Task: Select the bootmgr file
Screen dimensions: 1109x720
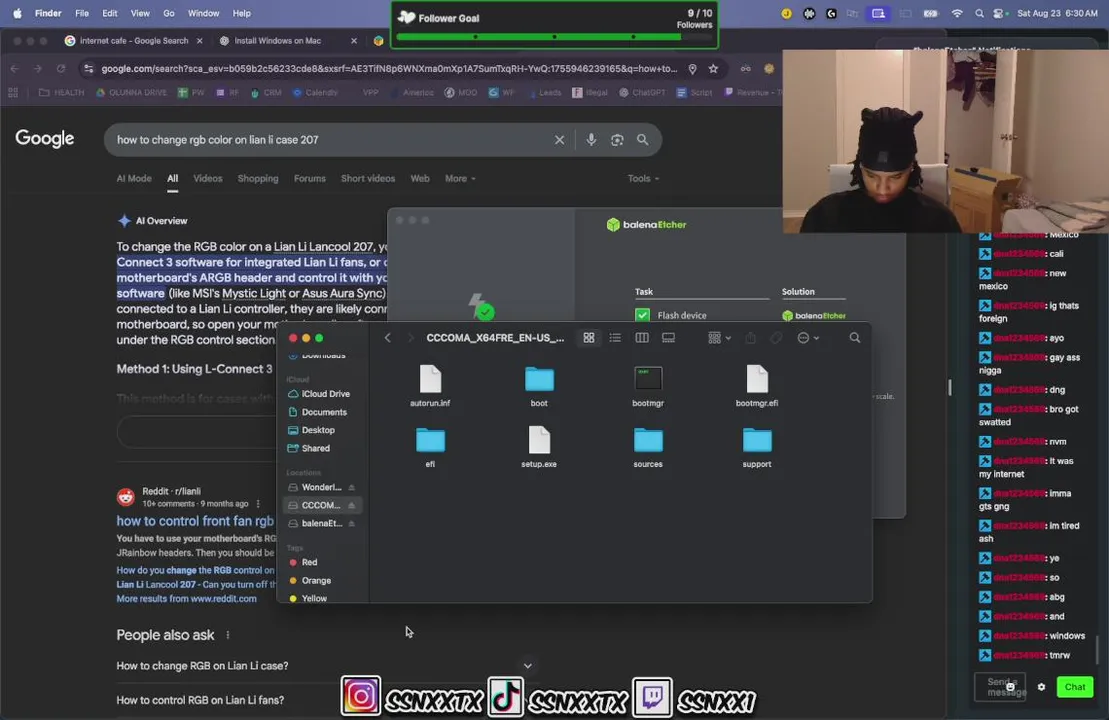Action: coord(648,385)
